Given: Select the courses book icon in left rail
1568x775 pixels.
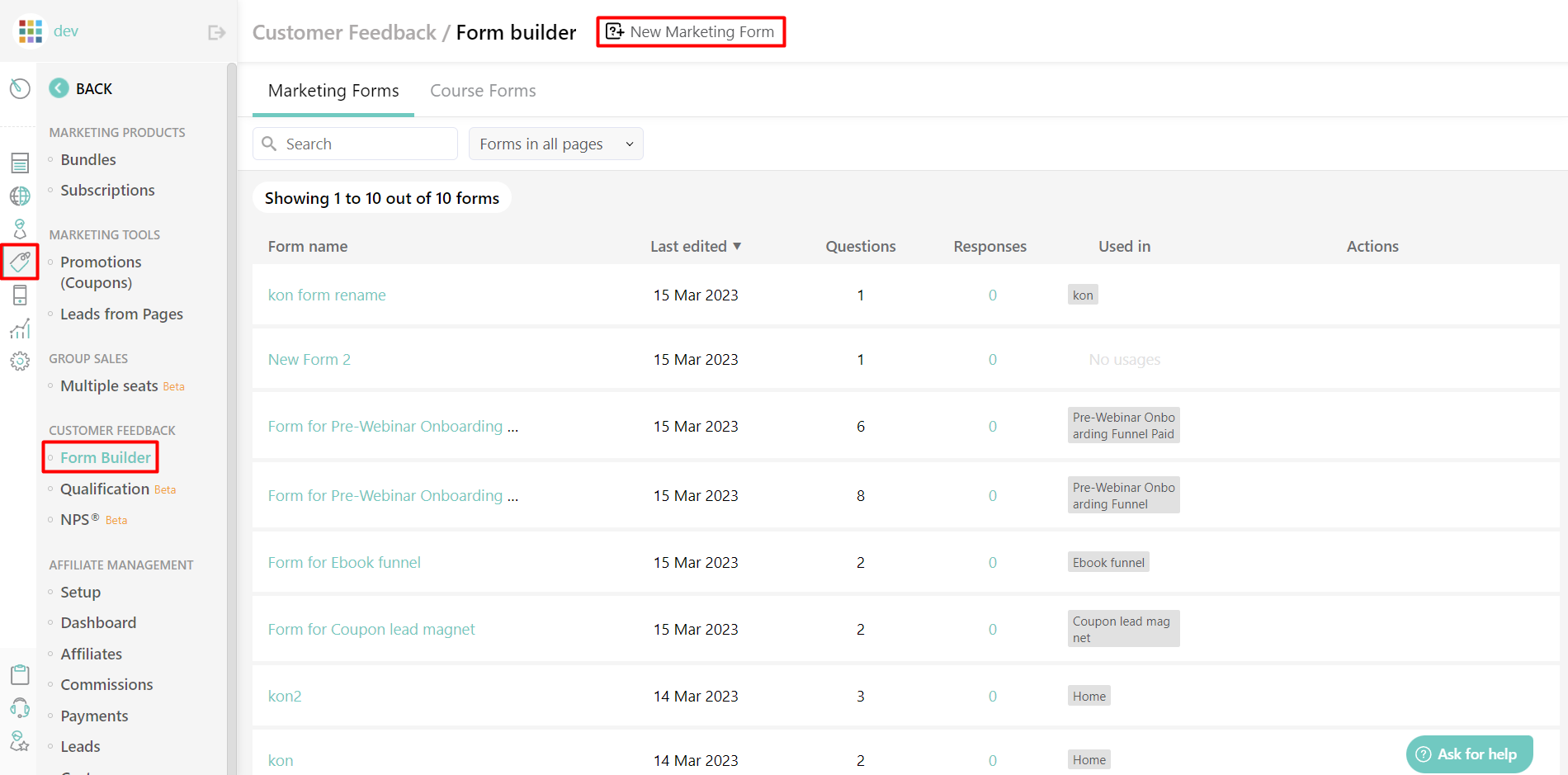Looking at the screenshot, I should click(x=20, y=163).
